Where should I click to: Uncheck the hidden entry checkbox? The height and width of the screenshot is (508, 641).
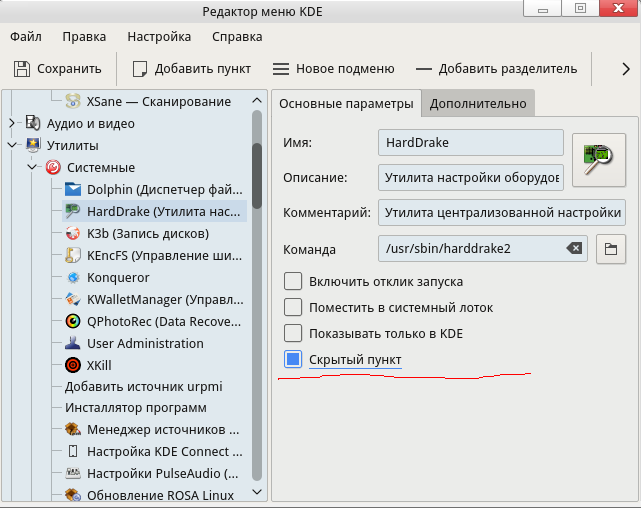293,360
